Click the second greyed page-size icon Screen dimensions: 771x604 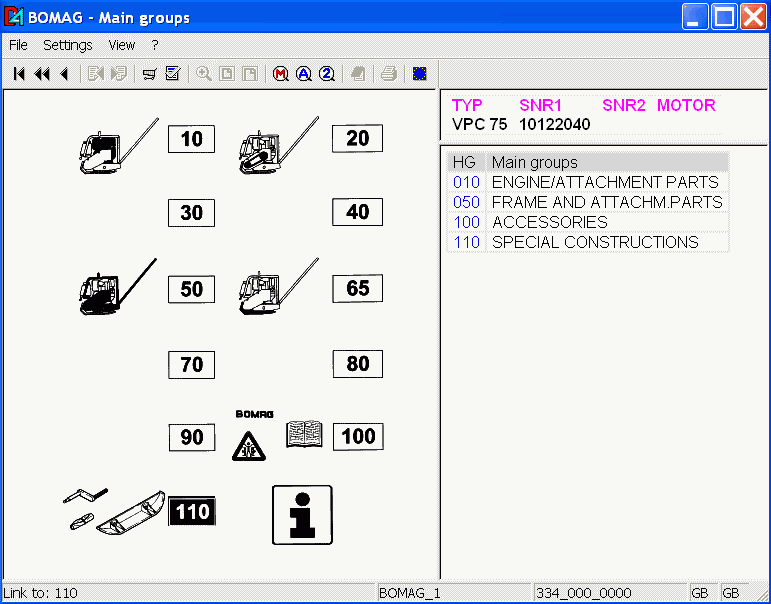250,74
